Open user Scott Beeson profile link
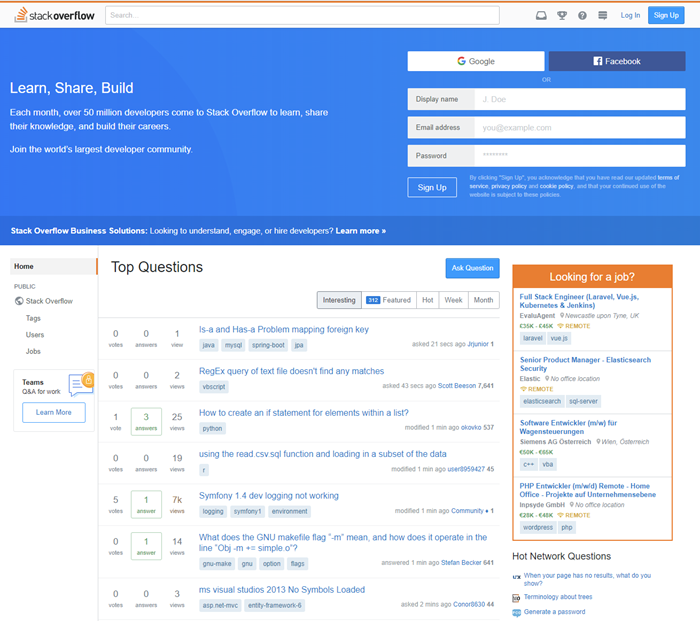This screenshot has height=621, width=700. pos(457,386)
